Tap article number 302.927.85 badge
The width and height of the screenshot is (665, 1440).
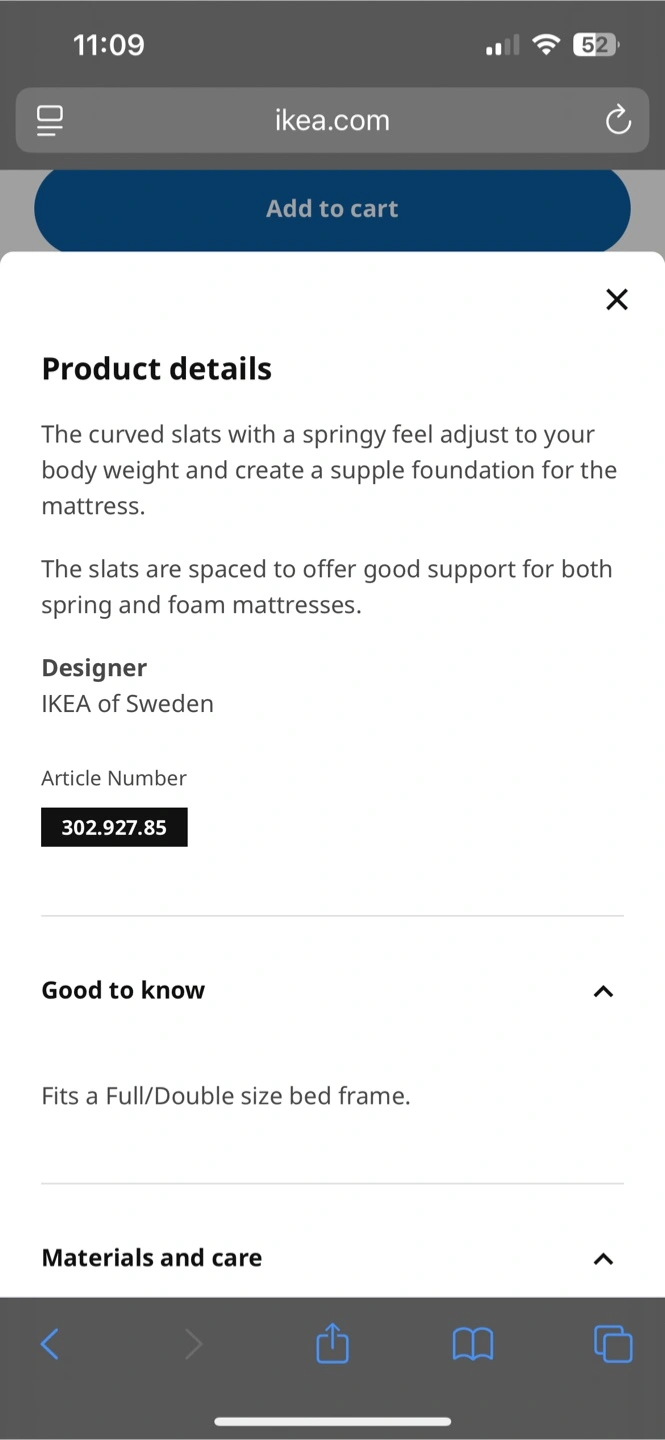(x=114, y=827)
